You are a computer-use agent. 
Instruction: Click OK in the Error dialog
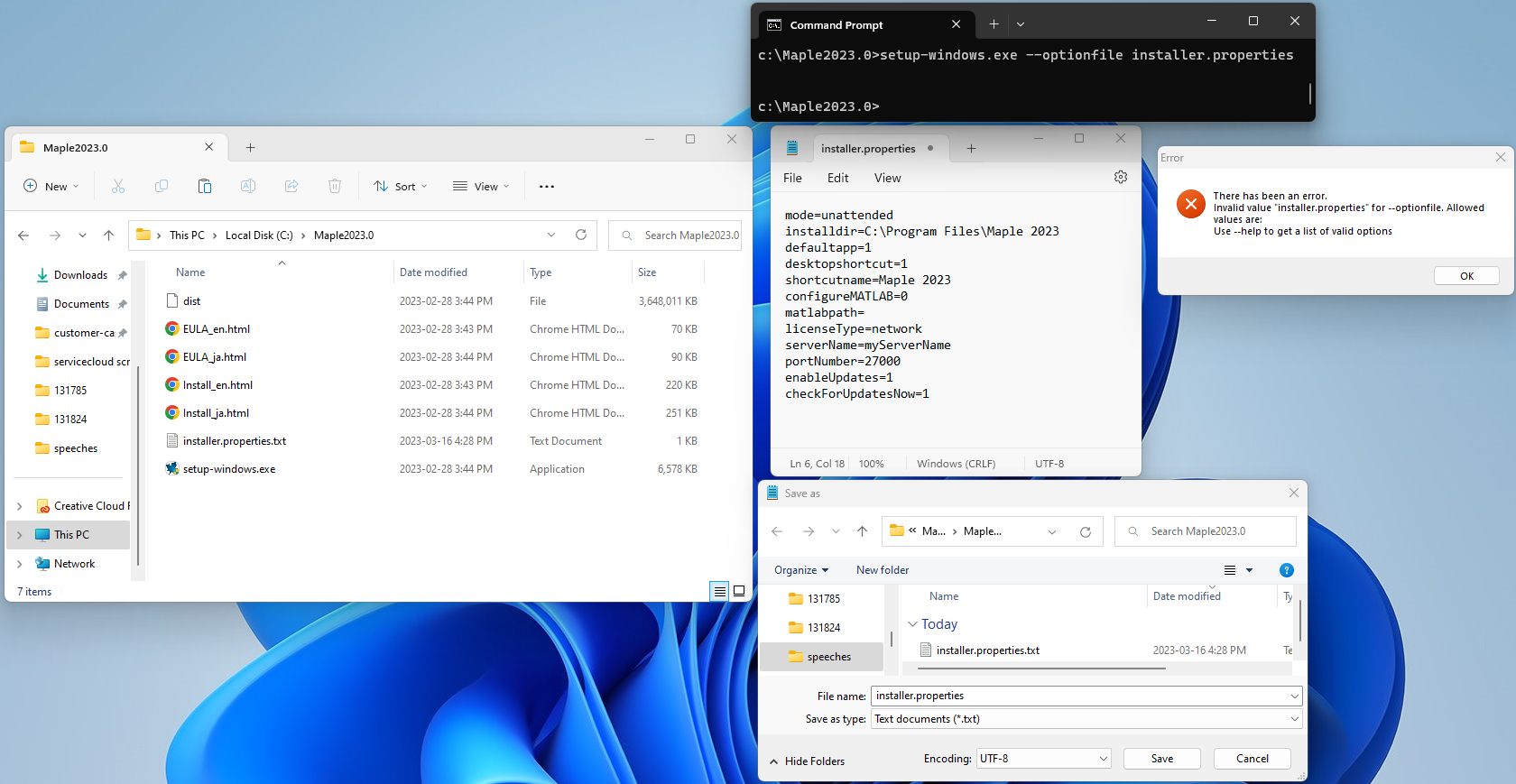pyautogui.click(x=1467, y=276)
